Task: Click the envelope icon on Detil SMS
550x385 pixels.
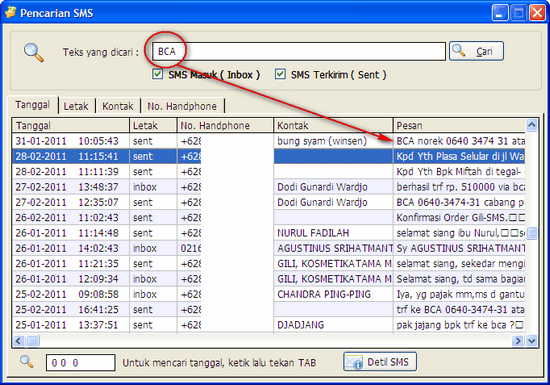Action: point(354,362)
